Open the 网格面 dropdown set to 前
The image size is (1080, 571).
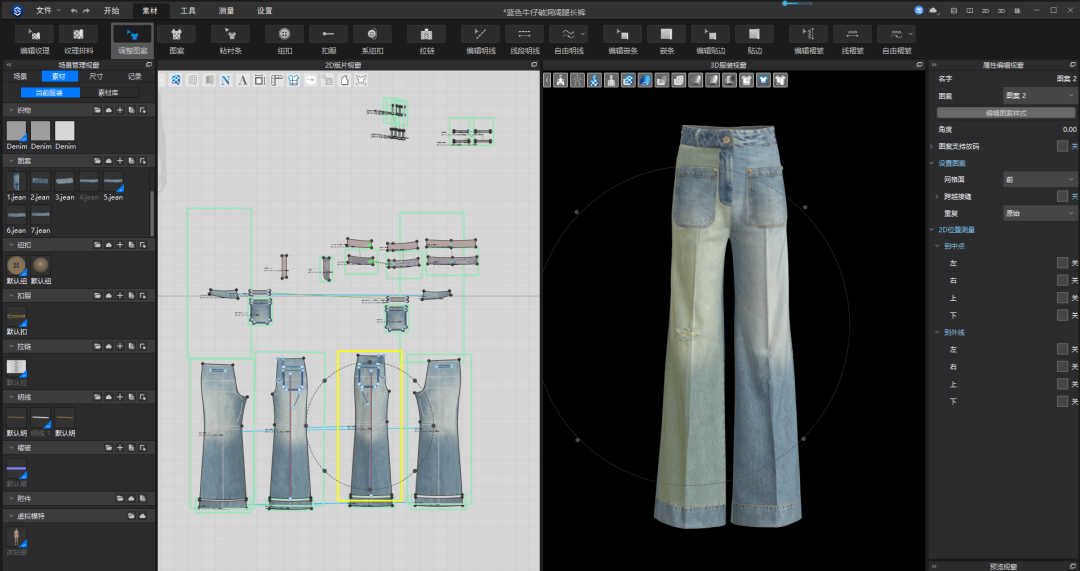(1038, 179)
